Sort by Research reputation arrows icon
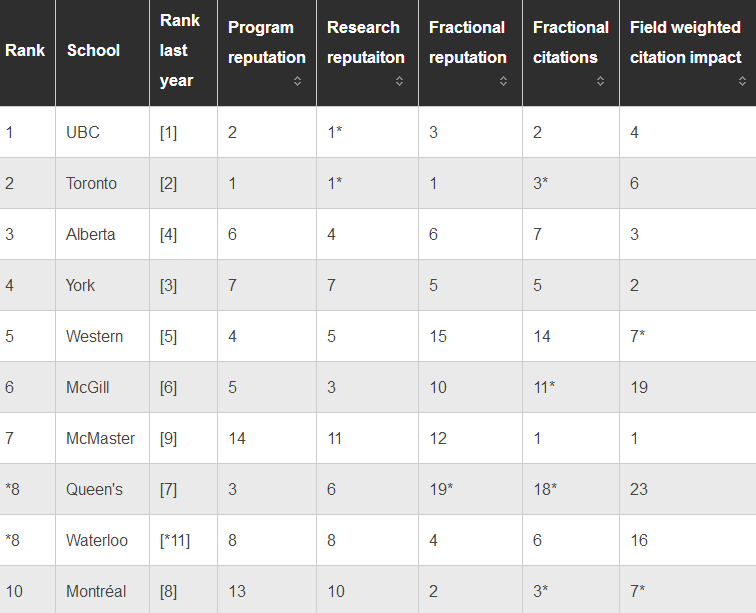This screenshot has height=613, width=756. tap(399, 81)
